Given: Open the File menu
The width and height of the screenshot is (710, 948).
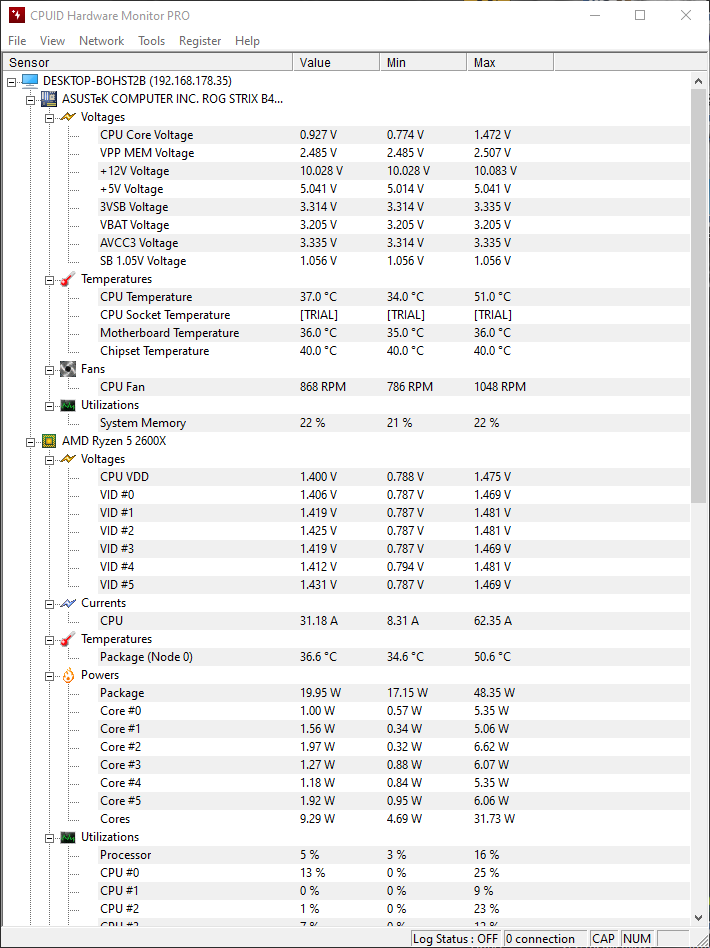Looking at the screenshot, I should point(17,41).
